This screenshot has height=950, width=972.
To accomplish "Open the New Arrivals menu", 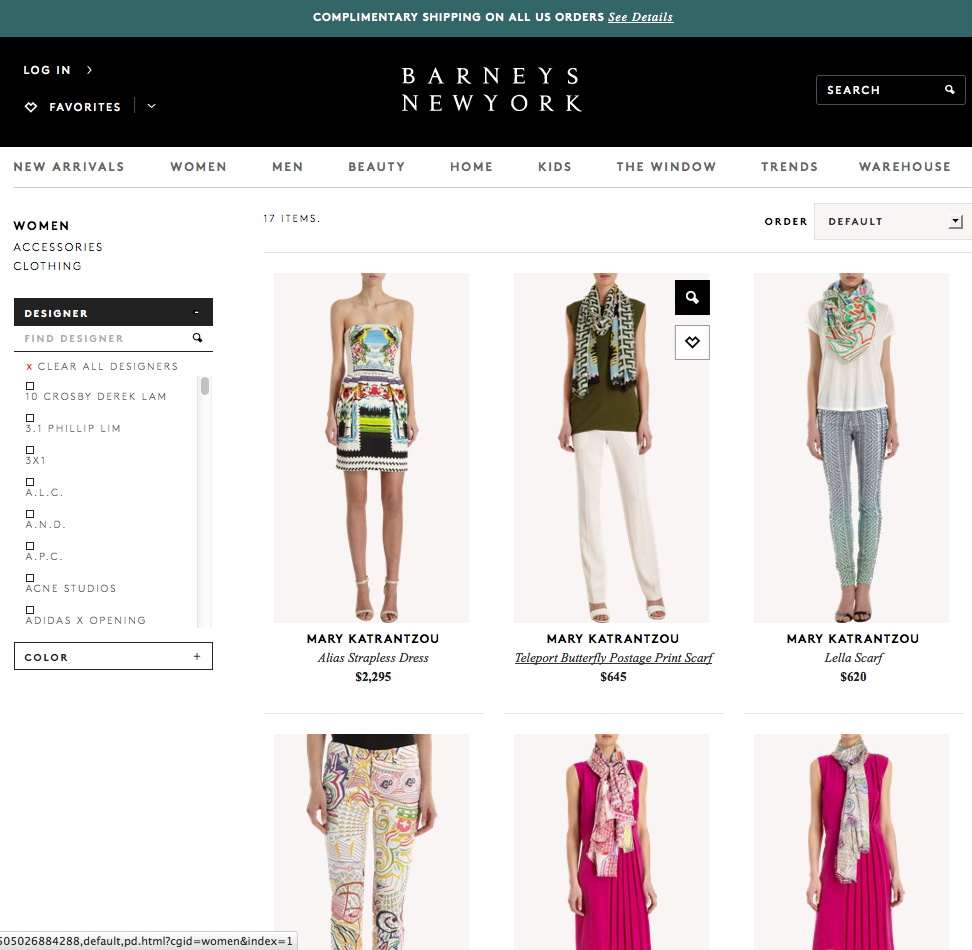I will (x=69, y=167).
